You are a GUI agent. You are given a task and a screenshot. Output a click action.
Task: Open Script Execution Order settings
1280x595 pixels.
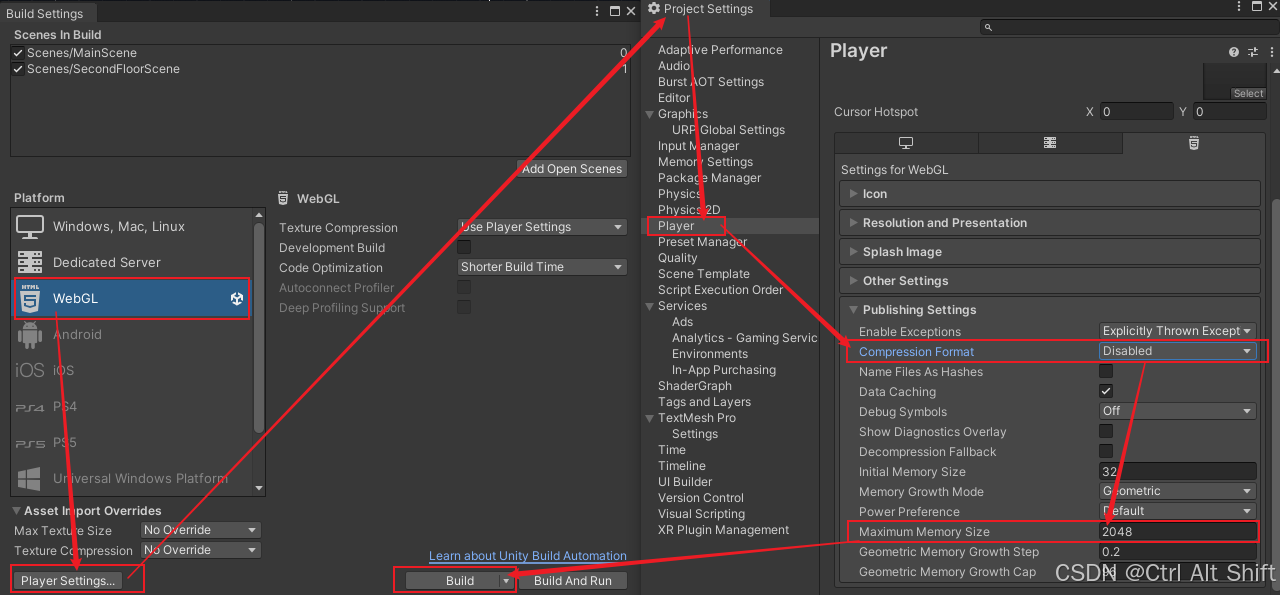[x=720, y=290]
